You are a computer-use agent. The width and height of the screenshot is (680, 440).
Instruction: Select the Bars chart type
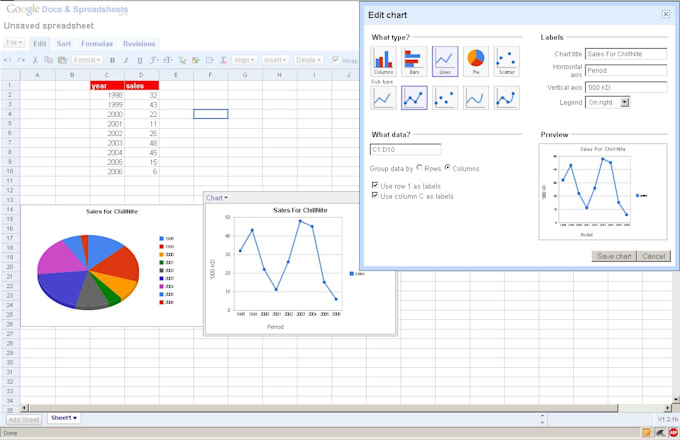click(414, 61)
